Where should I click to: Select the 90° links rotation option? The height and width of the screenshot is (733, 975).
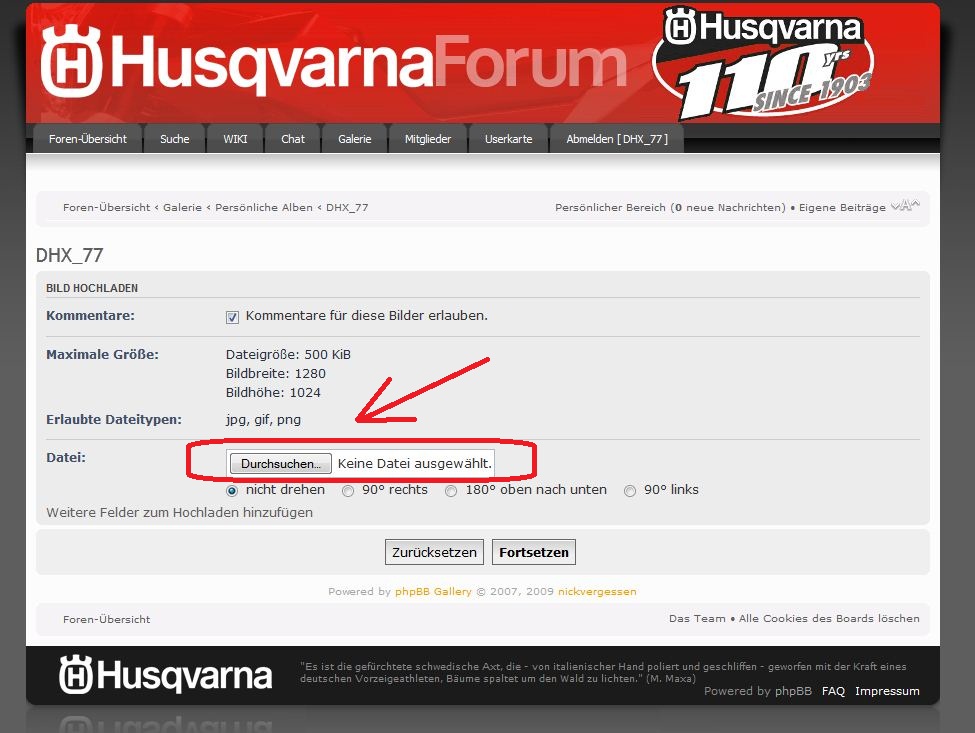(630, 491)
